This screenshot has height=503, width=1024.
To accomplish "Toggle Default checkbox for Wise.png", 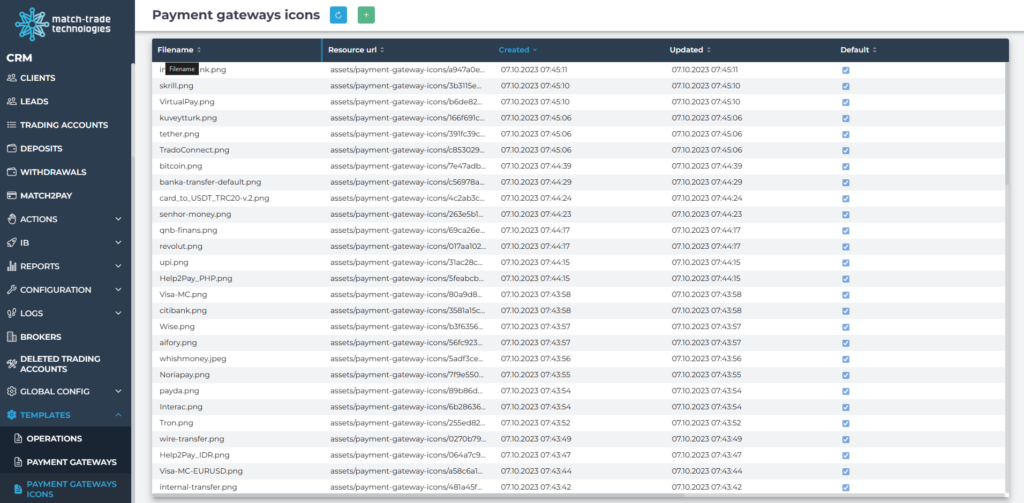I will tap(846, 326).
